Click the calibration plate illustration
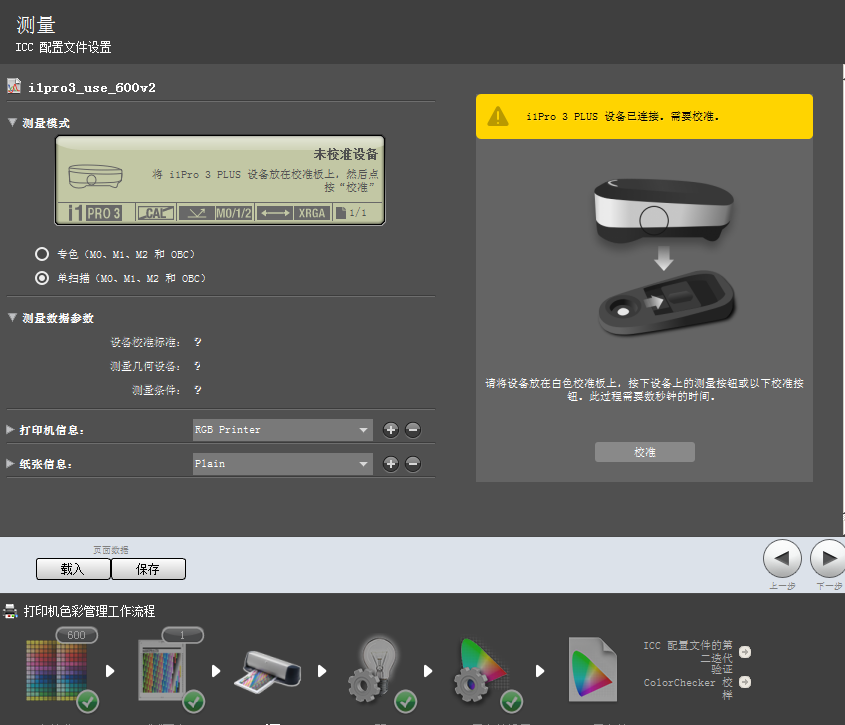This screenshot has height=725, width=845. tap(667, 303)
